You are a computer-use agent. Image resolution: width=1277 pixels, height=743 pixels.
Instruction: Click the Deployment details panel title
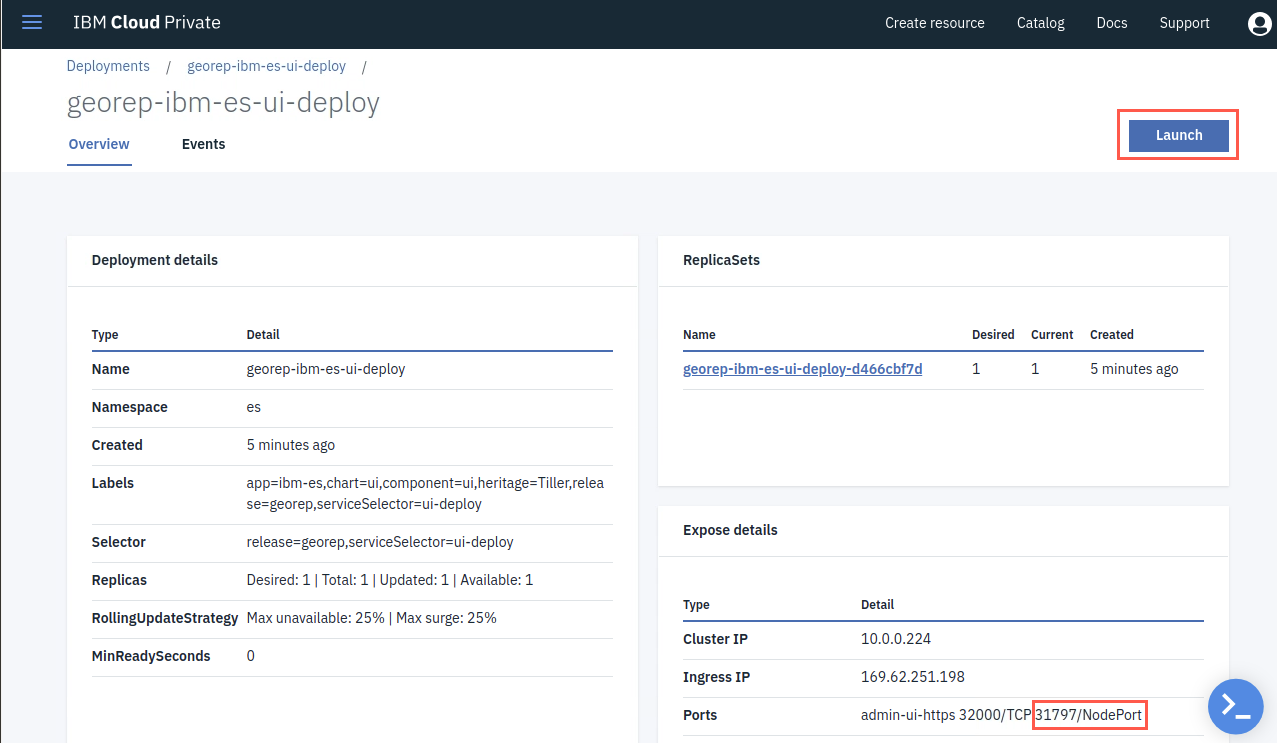point(155,260)
